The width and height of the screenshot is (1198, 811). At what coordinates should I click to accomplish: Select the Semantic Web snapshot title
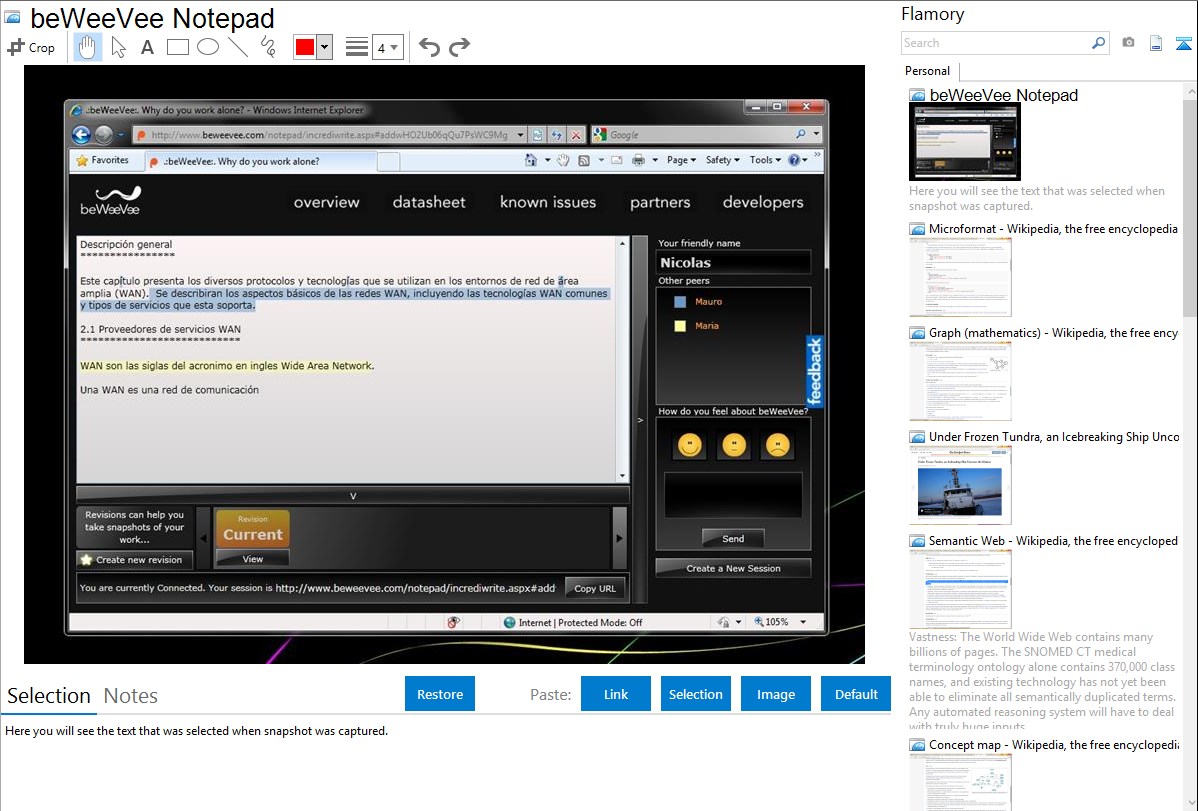tap(1053, 541)
